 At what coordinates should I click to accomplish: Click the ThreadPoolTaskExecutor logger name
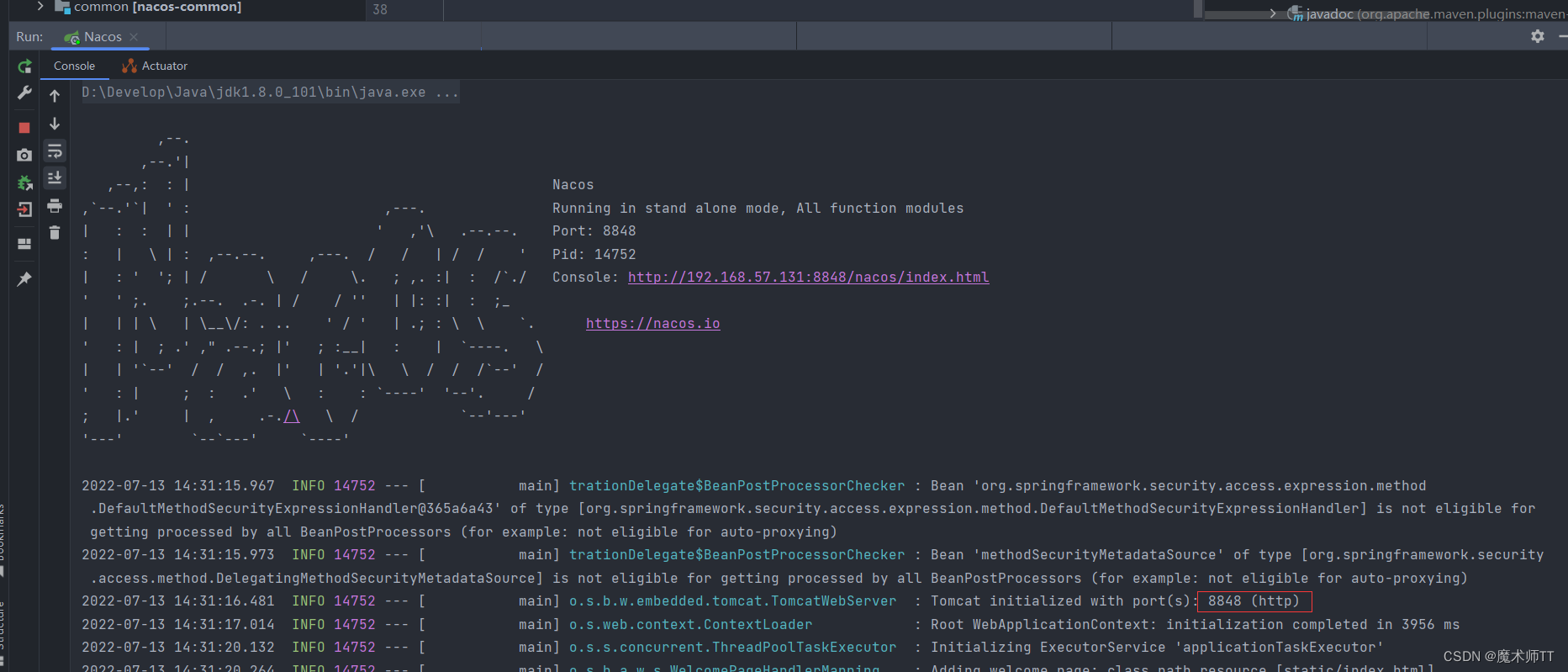(732, 647)
